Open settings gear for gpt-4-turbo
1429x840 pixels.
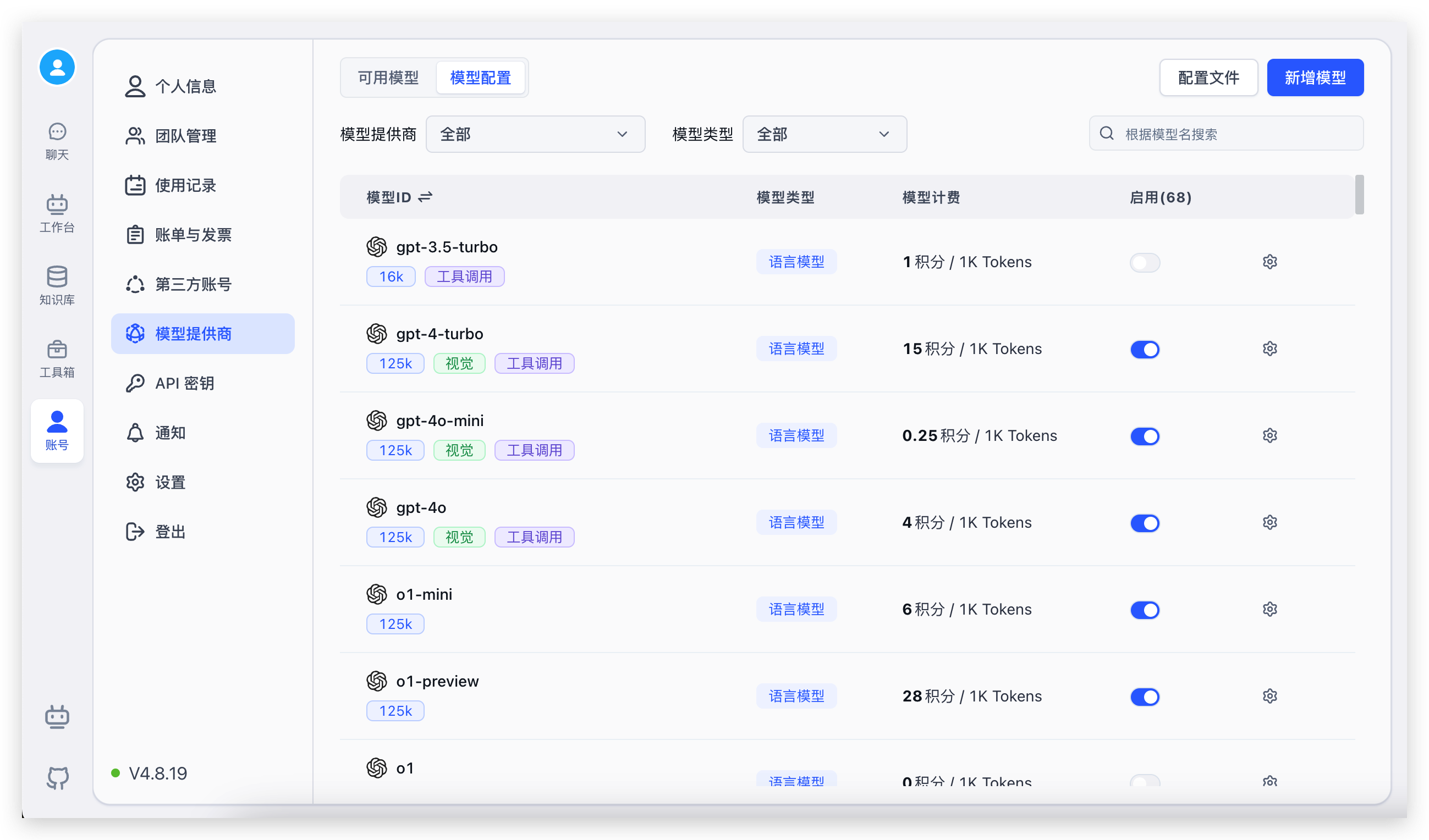pos(1269,349)
